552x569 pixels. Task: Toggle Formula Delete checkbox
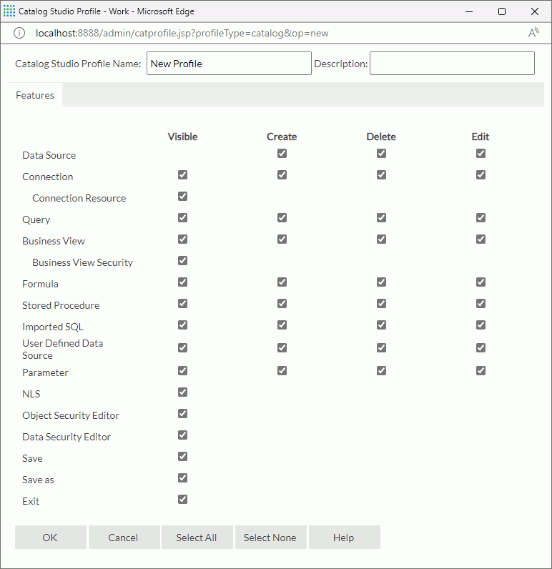381,282
